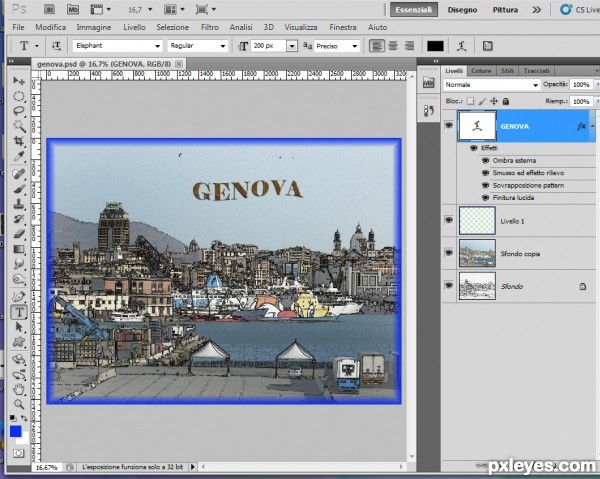Switch to the Stili tab
The image size is (600, 479).
pos(507,71)
